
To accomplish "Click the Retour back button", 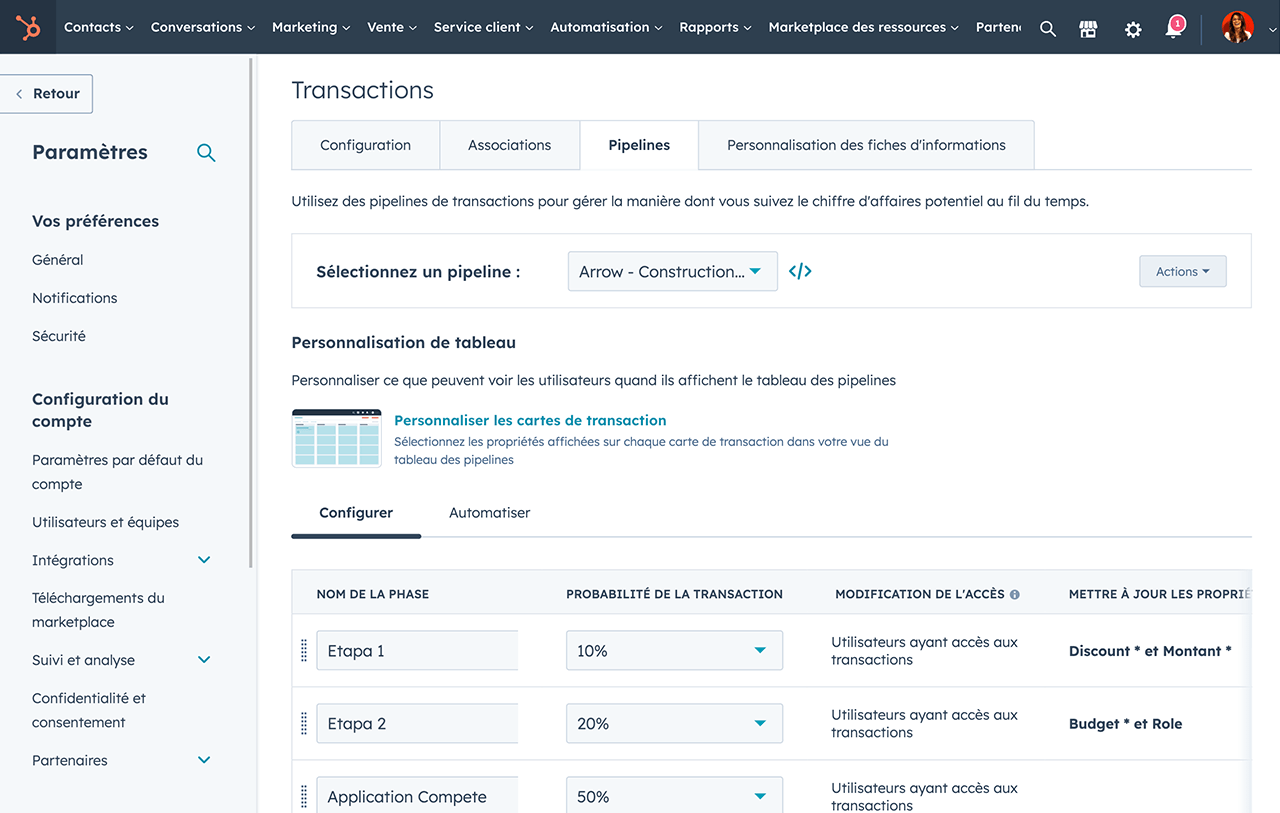I will tap(47, 94).
